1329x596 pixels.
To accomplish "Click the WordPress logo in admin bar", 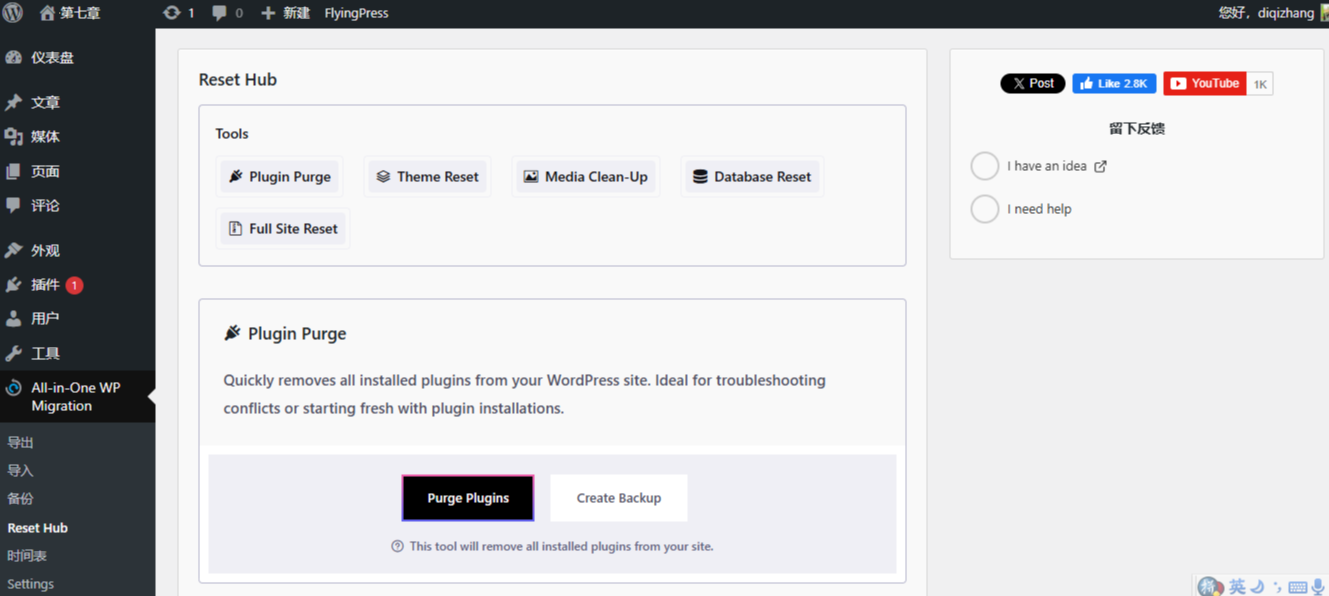I will pyautogui.click(x=13, y=13).
